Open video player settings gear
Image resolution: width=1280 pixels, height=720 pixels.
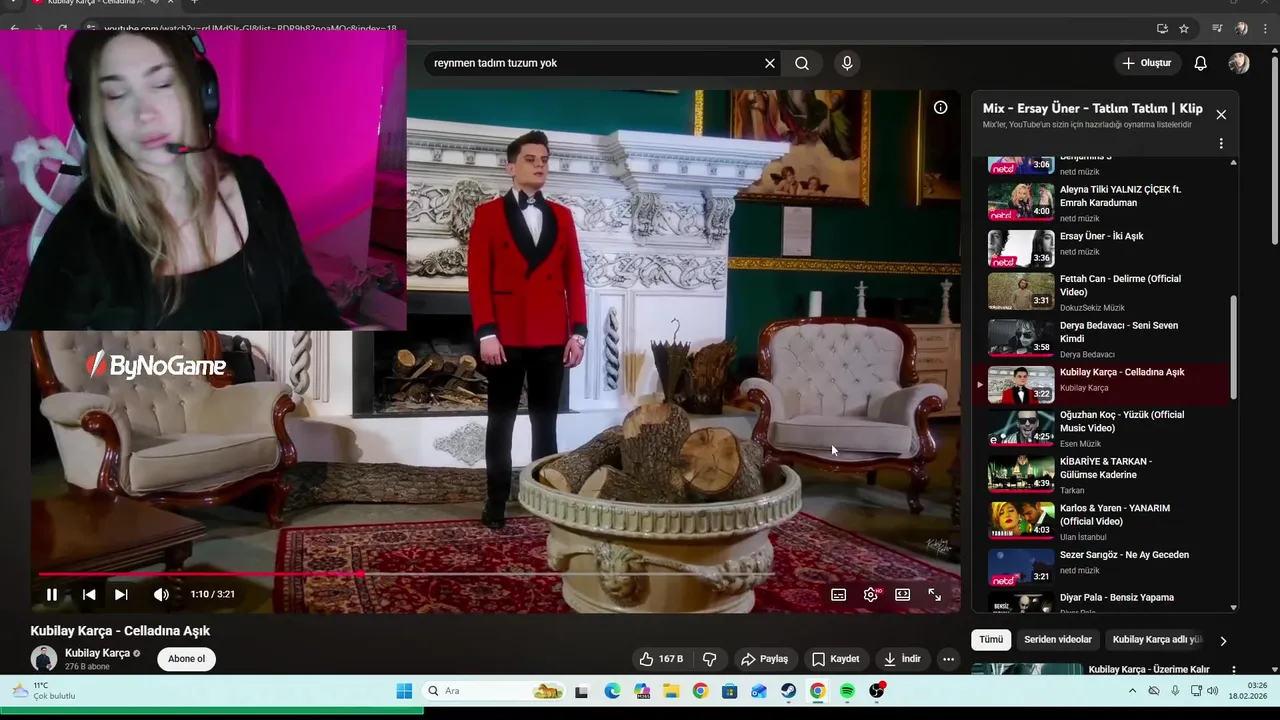pyautogui.click(x=871, y=594)
